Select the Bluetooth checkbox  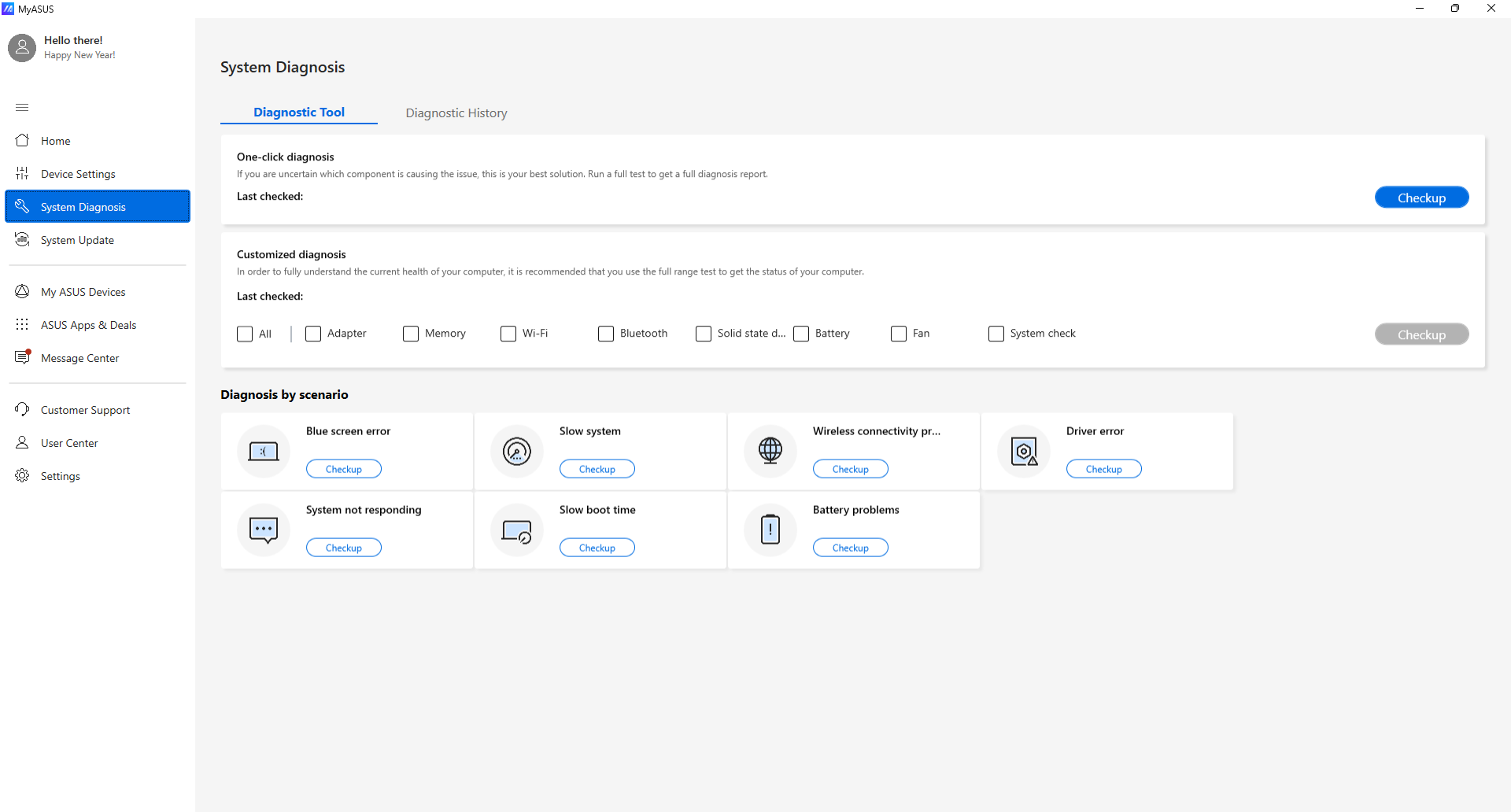[606, 334]
